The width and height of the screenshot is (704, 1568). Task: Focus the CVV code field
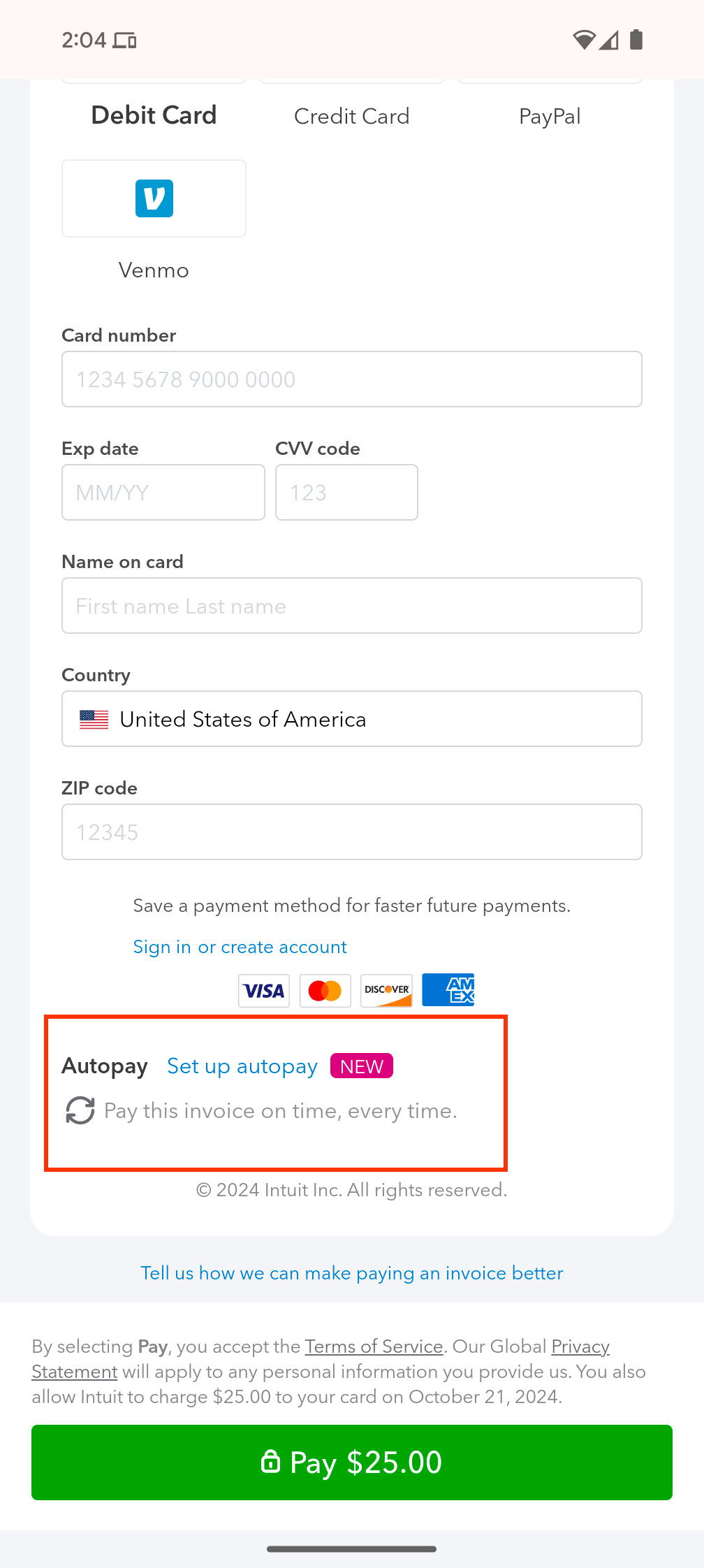click(x=346, y=493)
